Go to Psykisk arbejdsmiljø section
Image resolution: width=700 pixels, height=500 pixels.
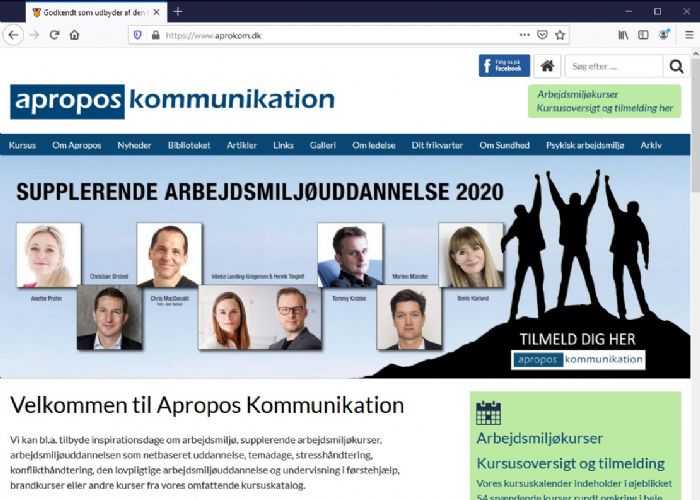coord(584,145)
